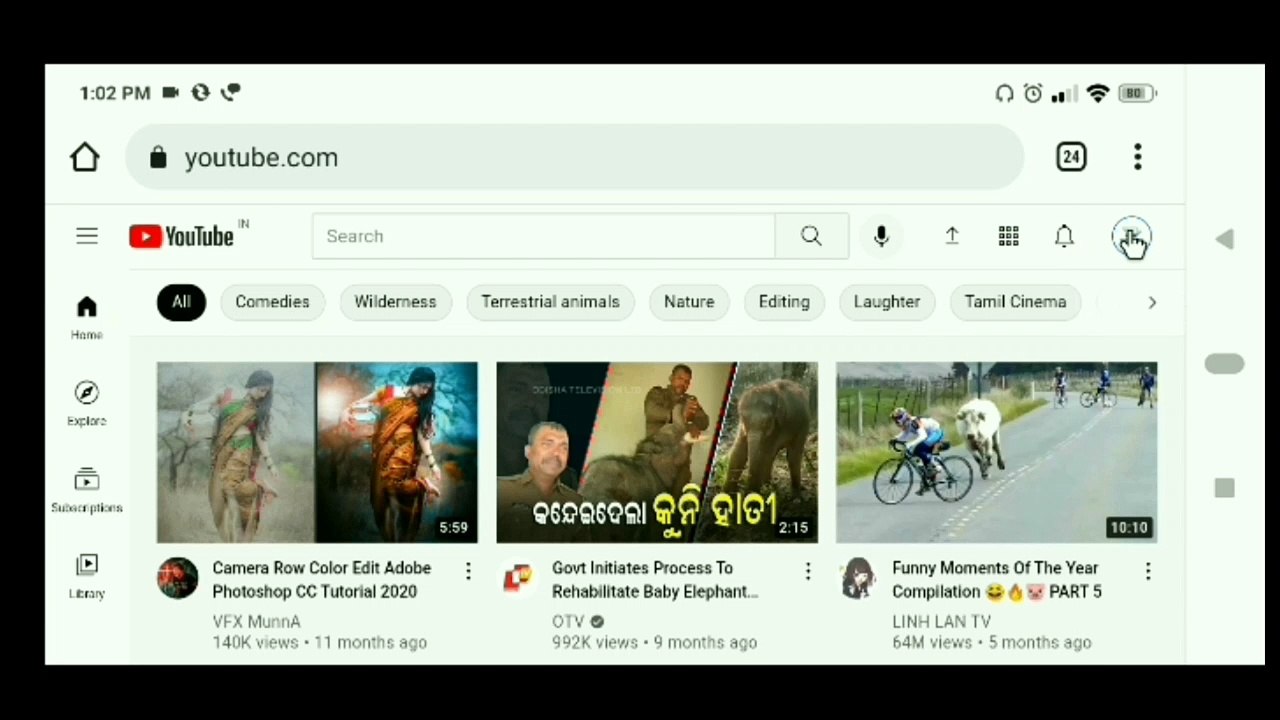Open the YouTube apps grid icon
Image resolution: width=1280 pixels, height=720 pixels.
[1008, 236]
